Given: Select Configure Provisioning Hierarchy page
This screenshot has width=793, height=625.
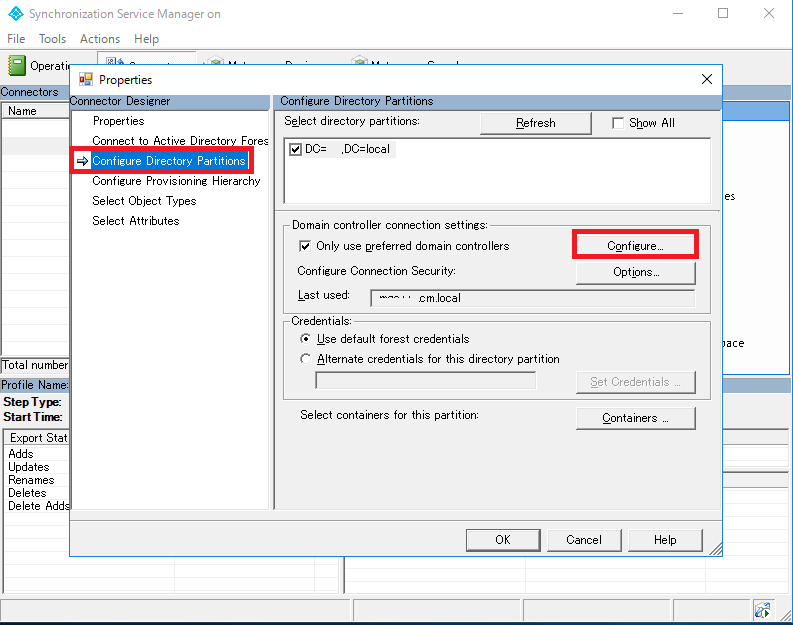Looking at the screenshot, I should click(176, 181).
